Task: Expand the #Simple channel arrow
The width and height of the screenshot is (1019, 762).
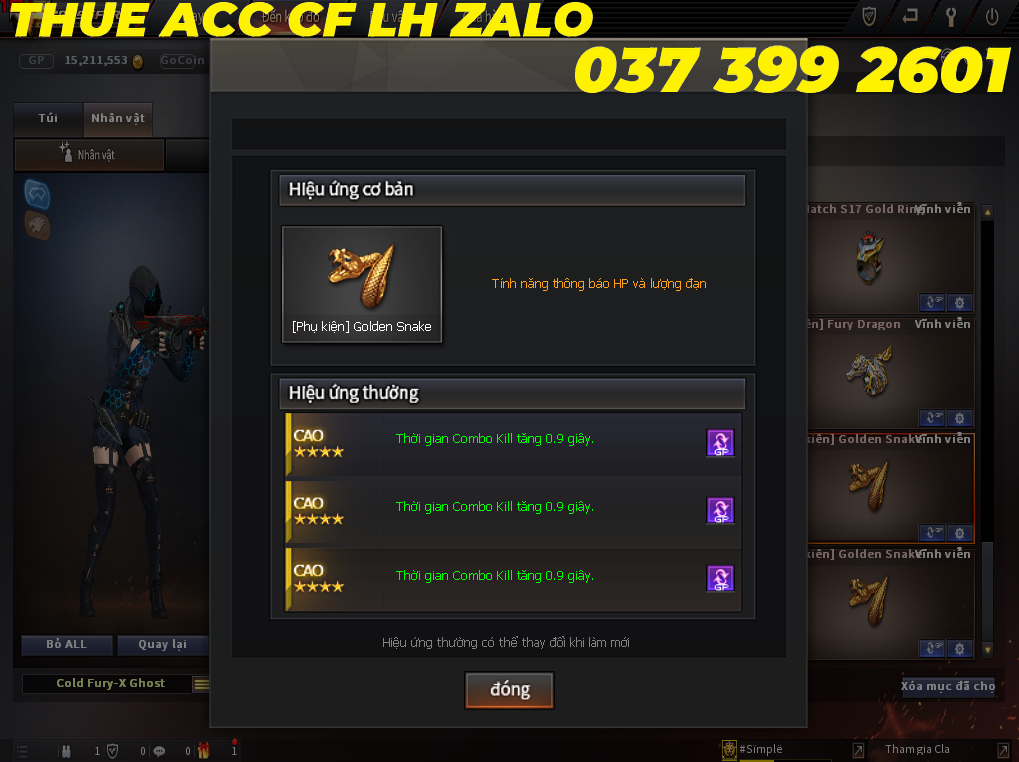Action: 858,750
